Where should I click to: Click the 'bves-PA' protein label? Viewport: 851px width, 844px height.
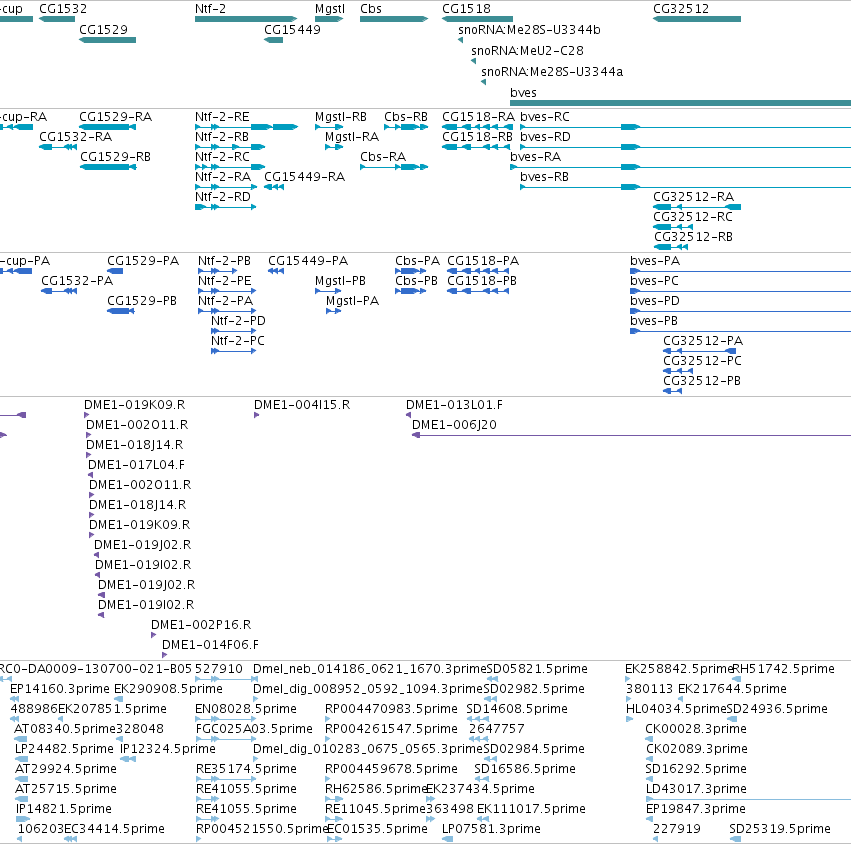655,261
